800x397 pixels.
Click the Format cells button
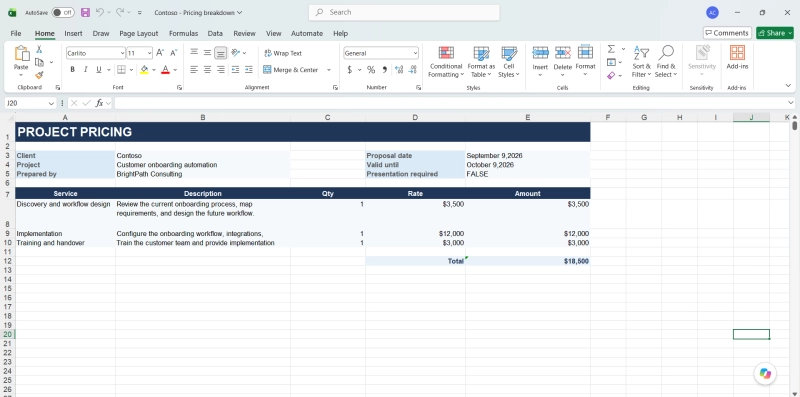585,61
